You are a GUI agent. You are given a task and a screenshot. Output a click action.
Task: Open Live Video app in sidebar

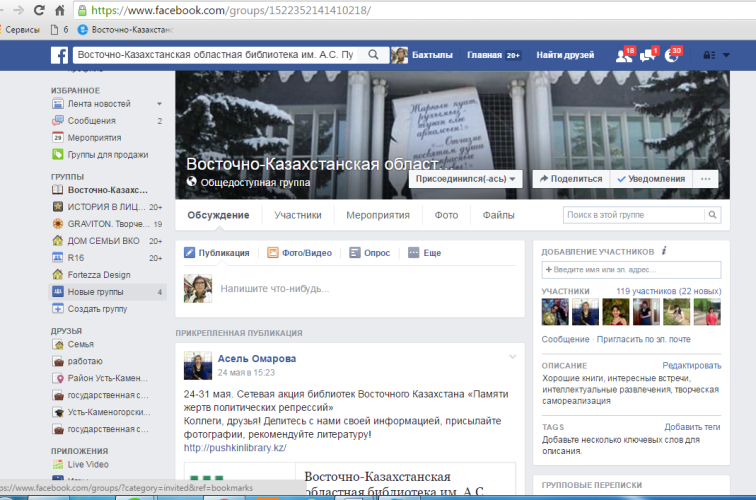(x=88, y=464)
